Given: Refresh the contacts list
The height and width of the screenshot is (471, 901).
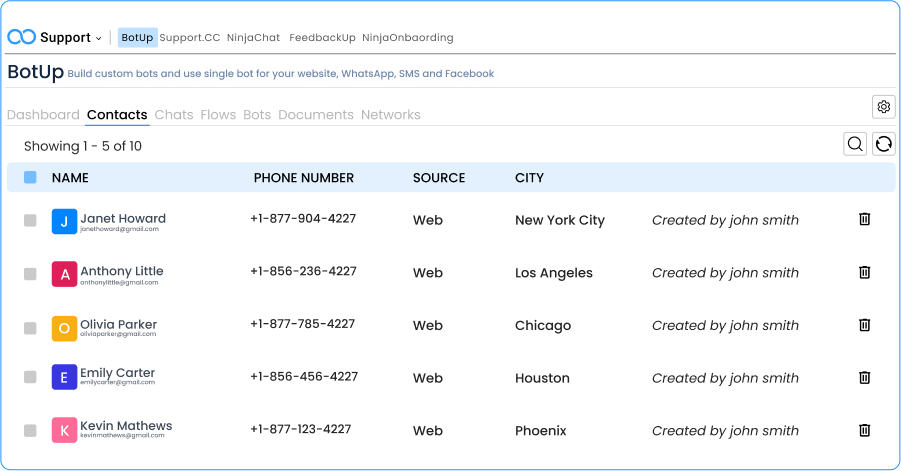Looking at the screenshot, I should click(x=884, y=145).
